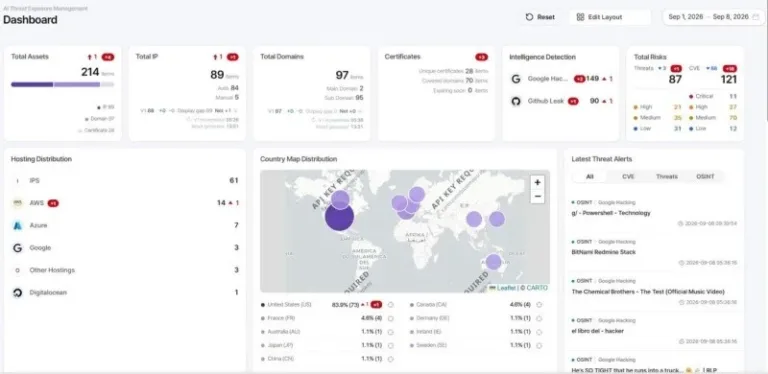The width and height of the screenshot is (768, 374).
Task: Click the Total IP count 89
Action: click(217, 75)
